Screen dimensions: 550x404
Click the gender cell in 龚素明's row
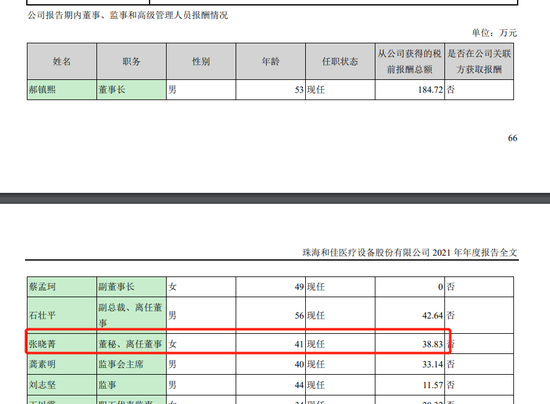(x=201, y=364)
